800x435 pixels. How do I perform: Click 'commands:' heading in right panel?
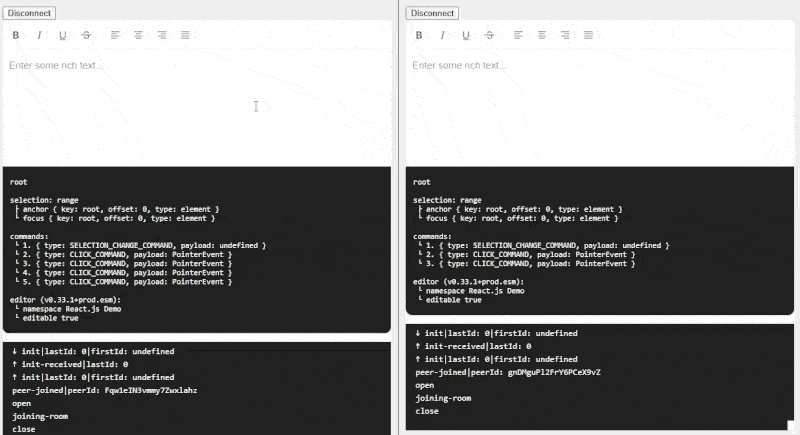coord(432,236)
